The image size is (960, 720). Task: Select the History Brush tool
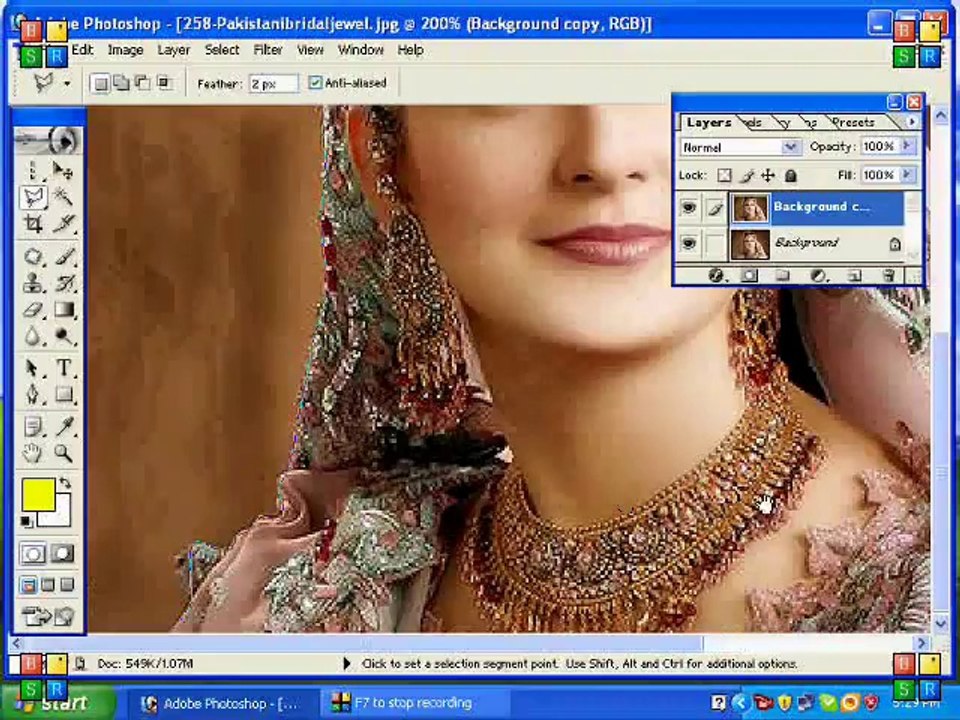coord(64,283)
